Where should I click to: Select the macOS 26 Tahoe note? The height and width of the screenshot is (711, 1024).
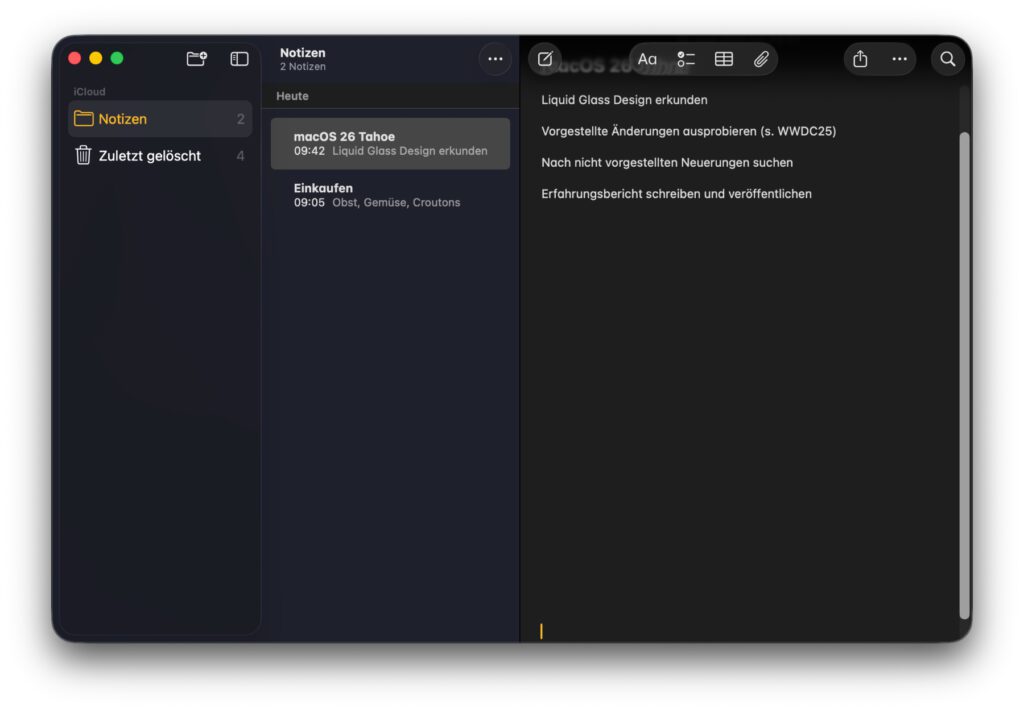pyautogui.click(x=390, y=143)
